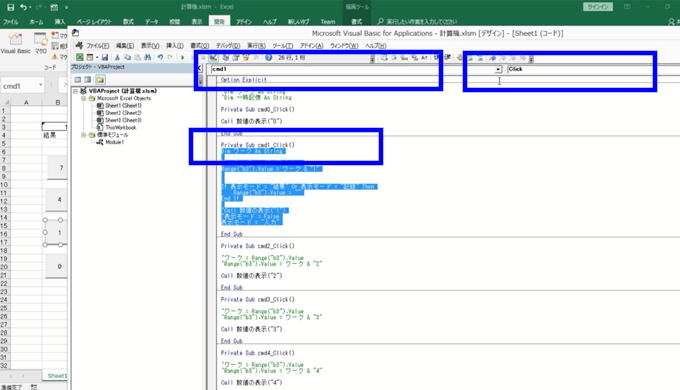Select Sheet2 (Sheet2) in project tree
The image size is (680, 390).
(123, 113)
